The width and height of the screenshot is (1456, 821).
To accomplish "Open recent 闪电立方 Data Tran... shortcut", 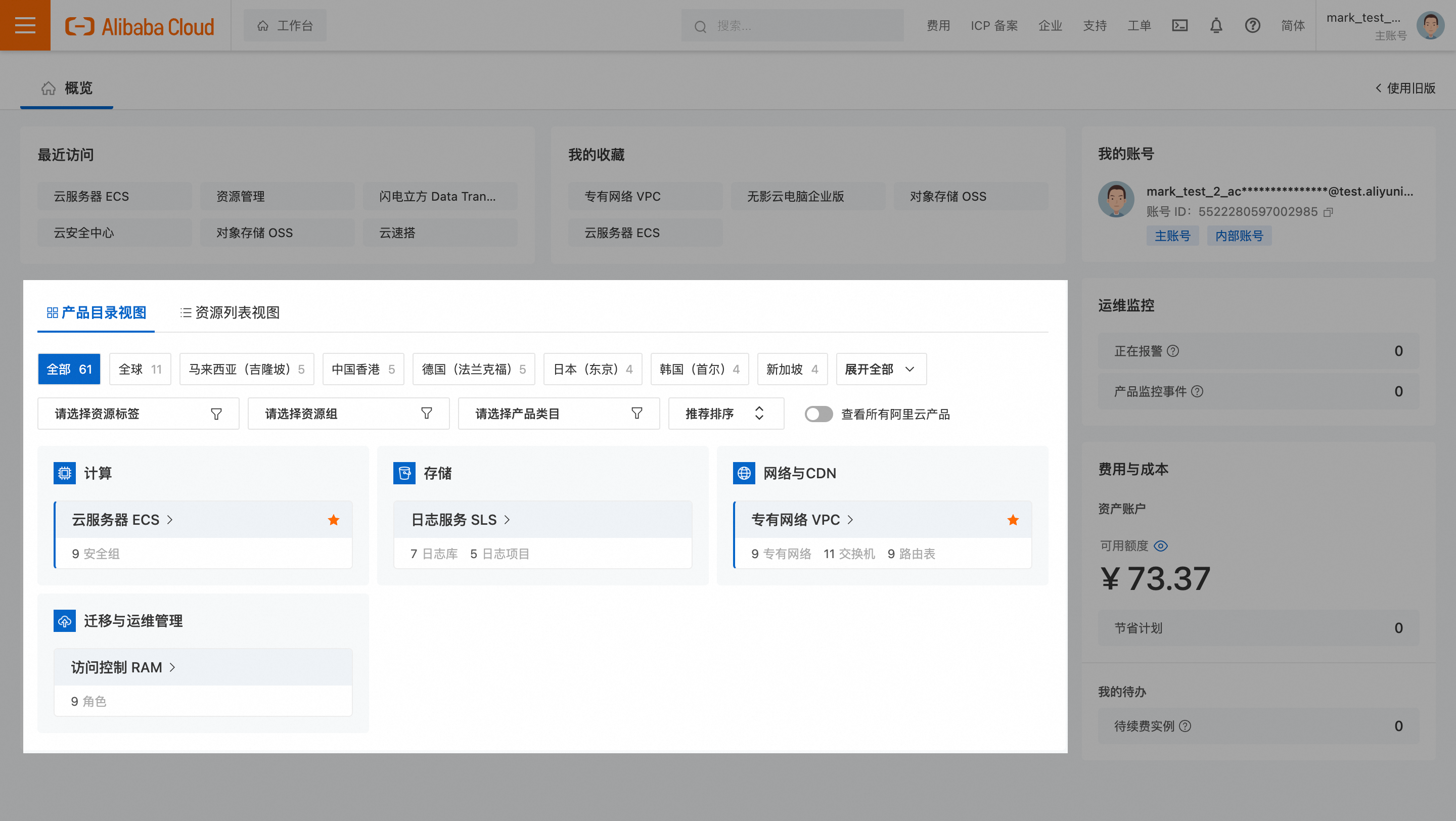I will 440,196.
